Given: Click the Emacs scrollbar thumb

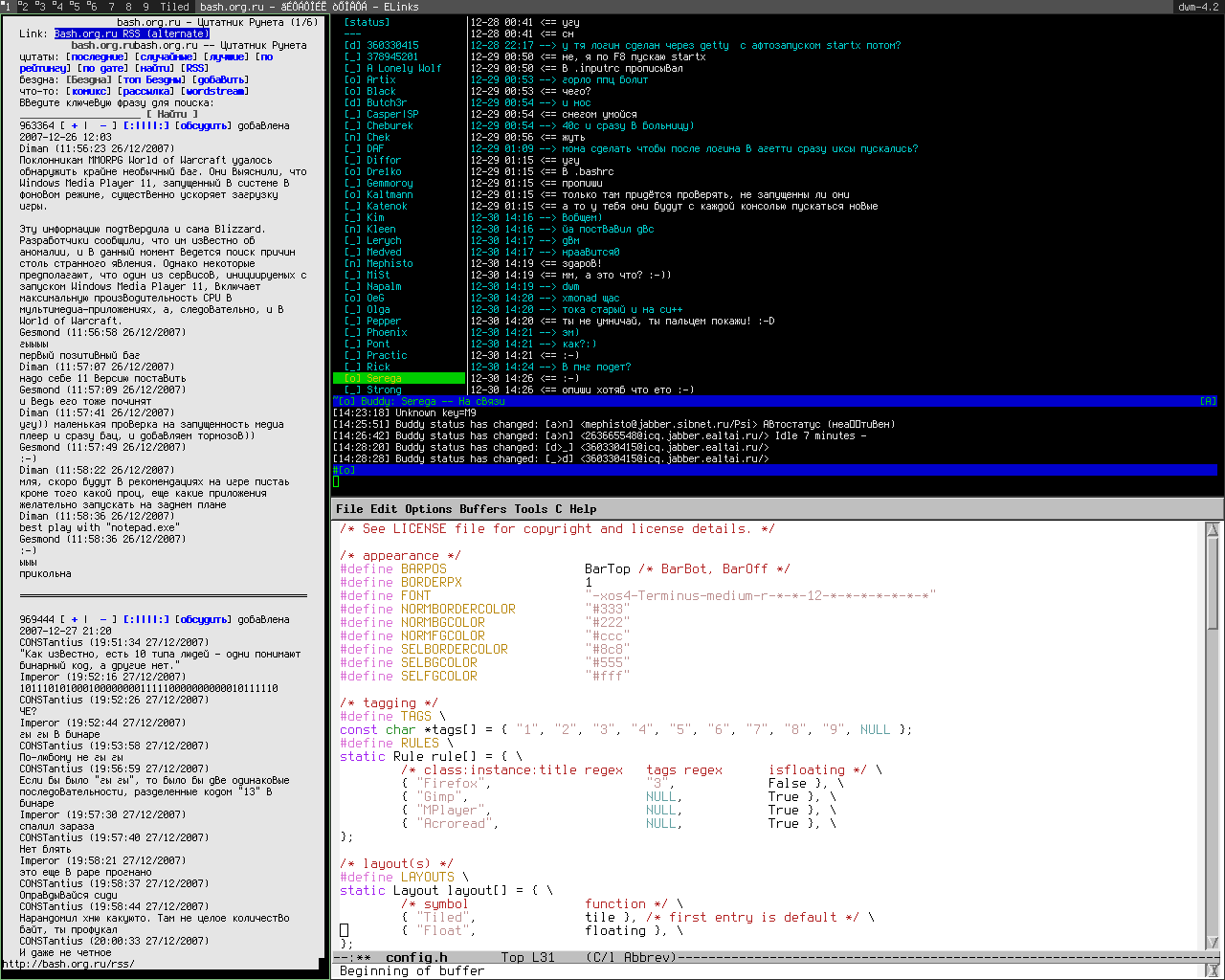Looking at the screenshot, I should pyautogui.click(x=1213, y=583).
